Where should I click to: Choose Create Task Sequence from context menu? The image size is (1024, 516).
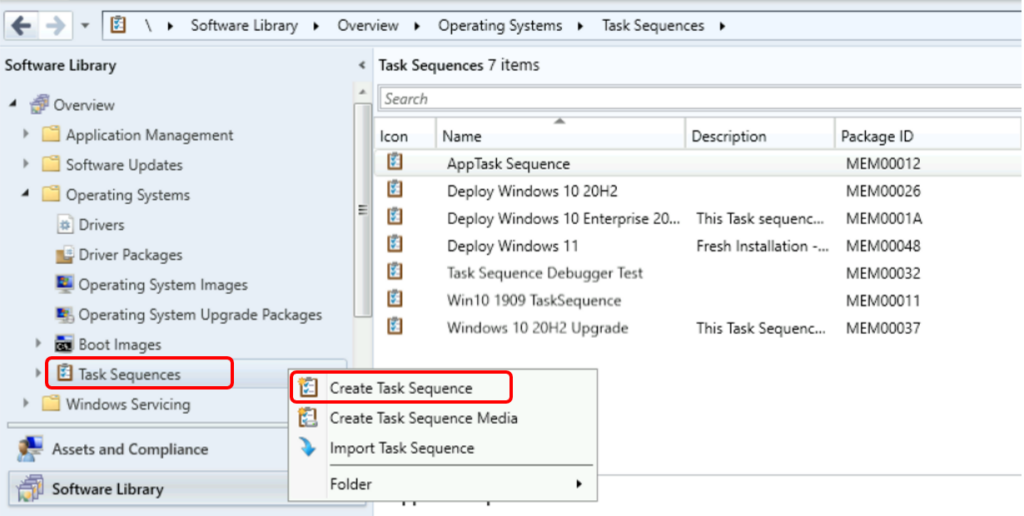[x=401, y=388]
